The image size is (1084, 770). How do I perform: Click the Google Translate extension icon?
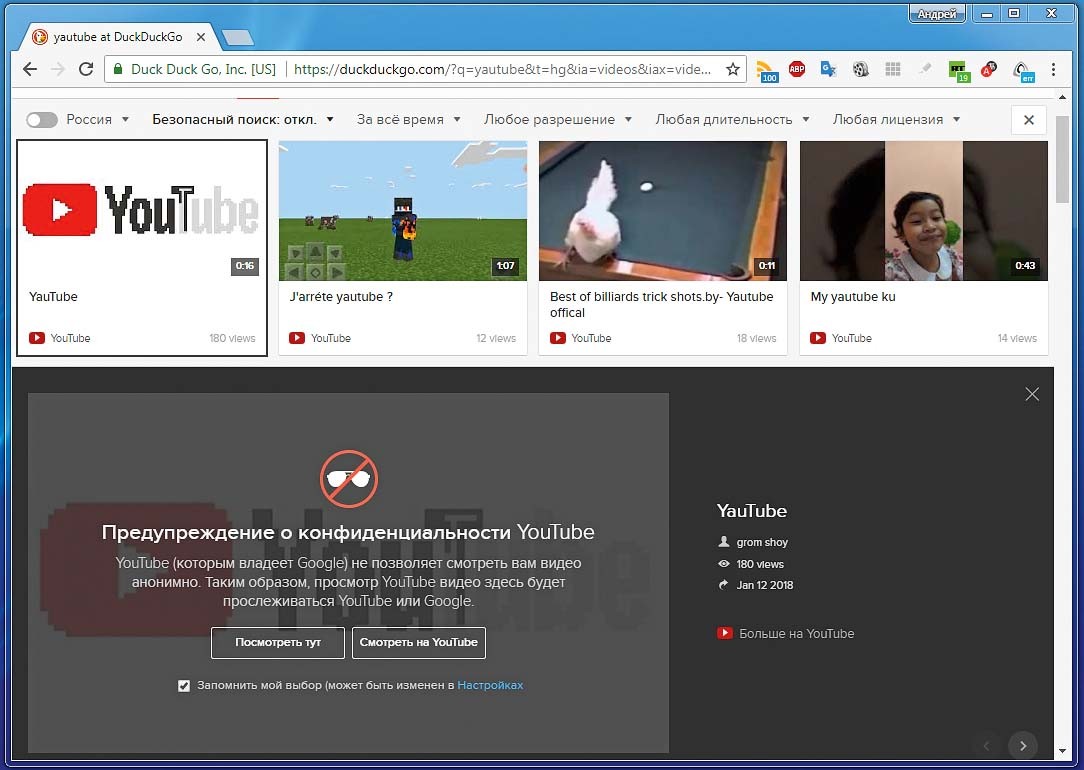(828, 69)
